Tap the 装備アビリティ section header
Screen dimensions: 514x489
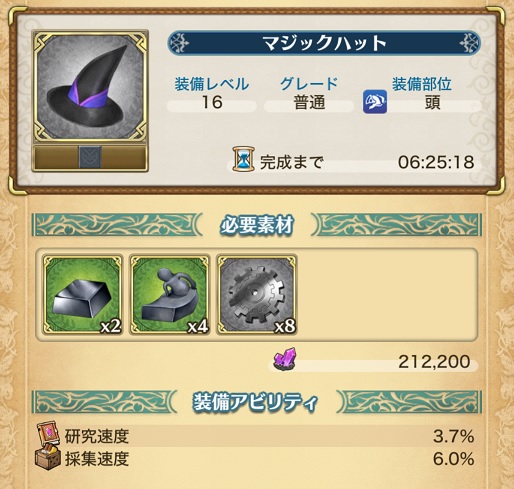tap(257, 403)
